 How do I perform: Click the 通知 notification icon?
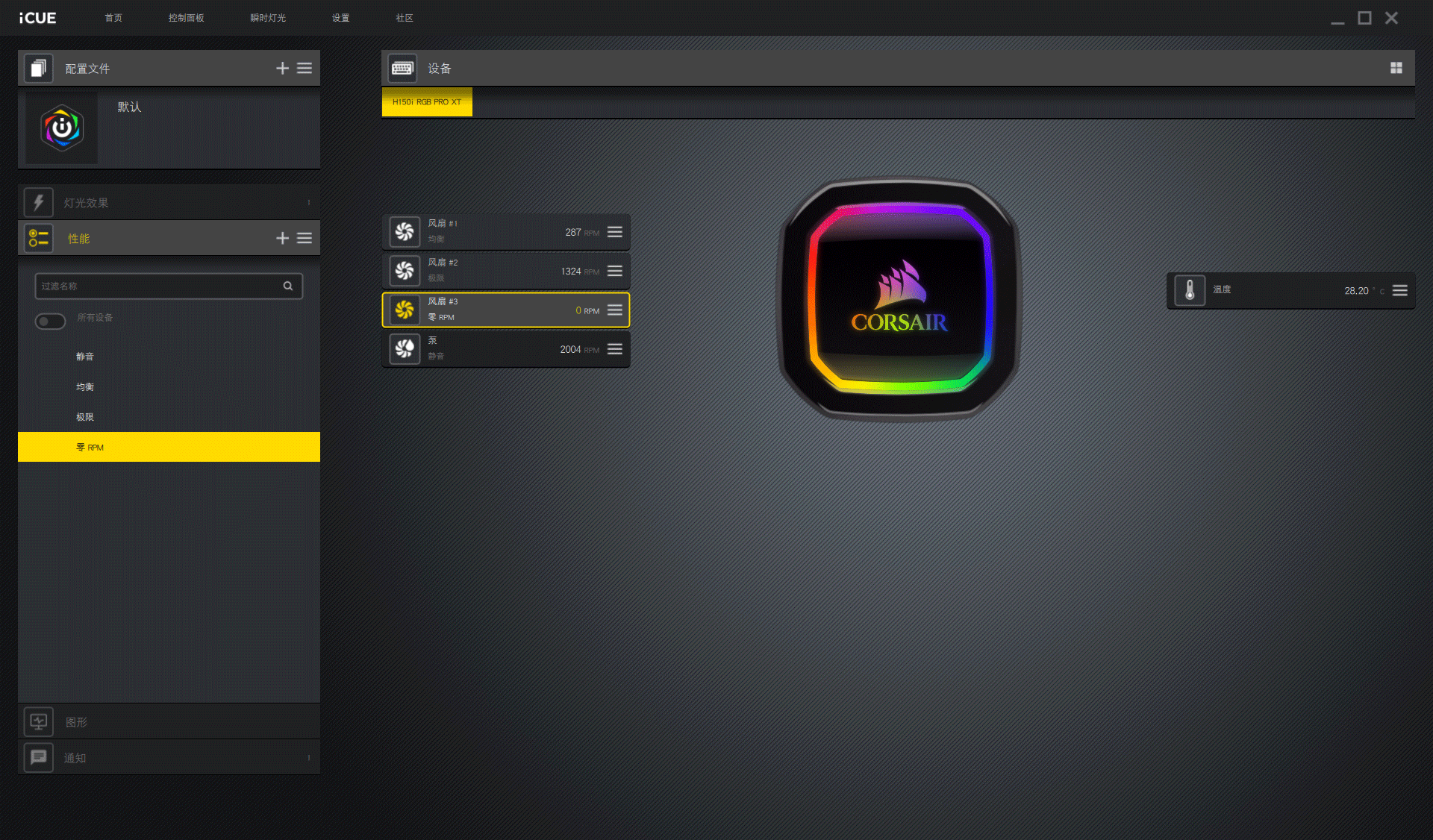39,757
